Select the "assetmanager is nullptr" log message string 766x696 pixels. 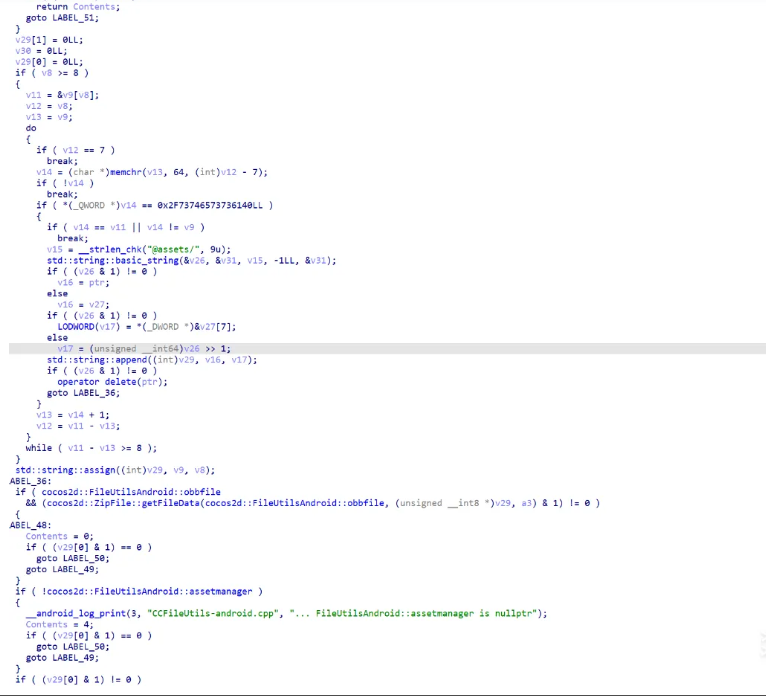click(413, 613)
